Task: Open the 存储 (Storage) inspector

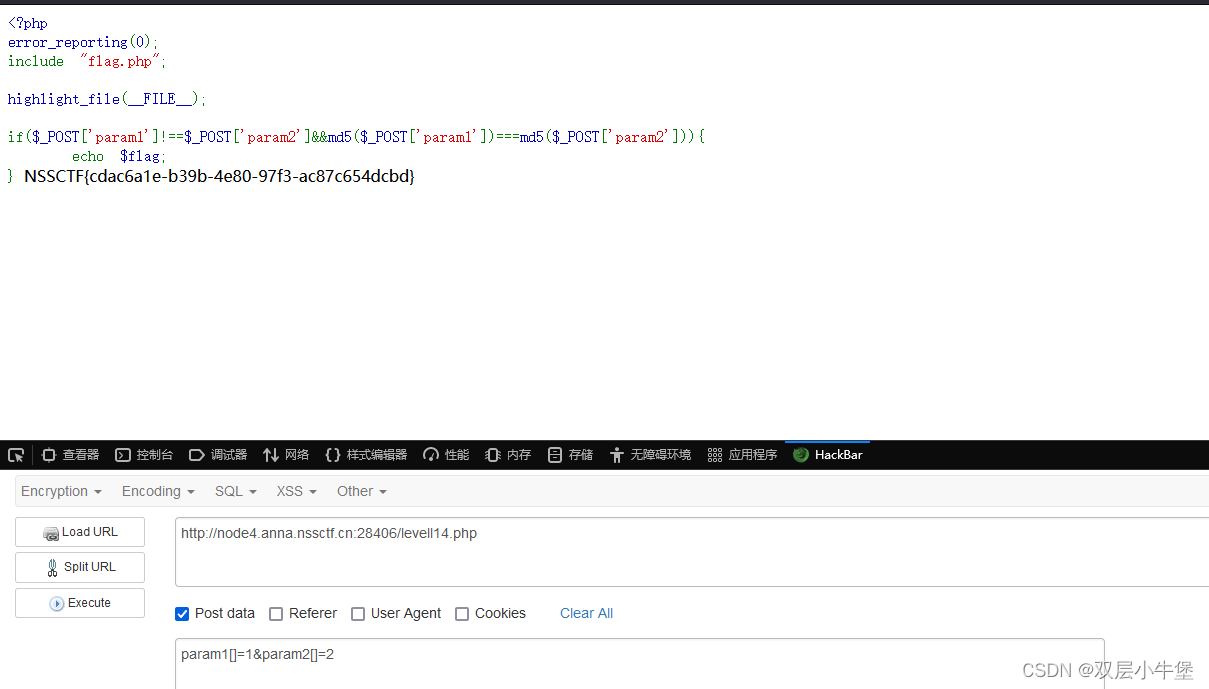Action: point(569,454)
